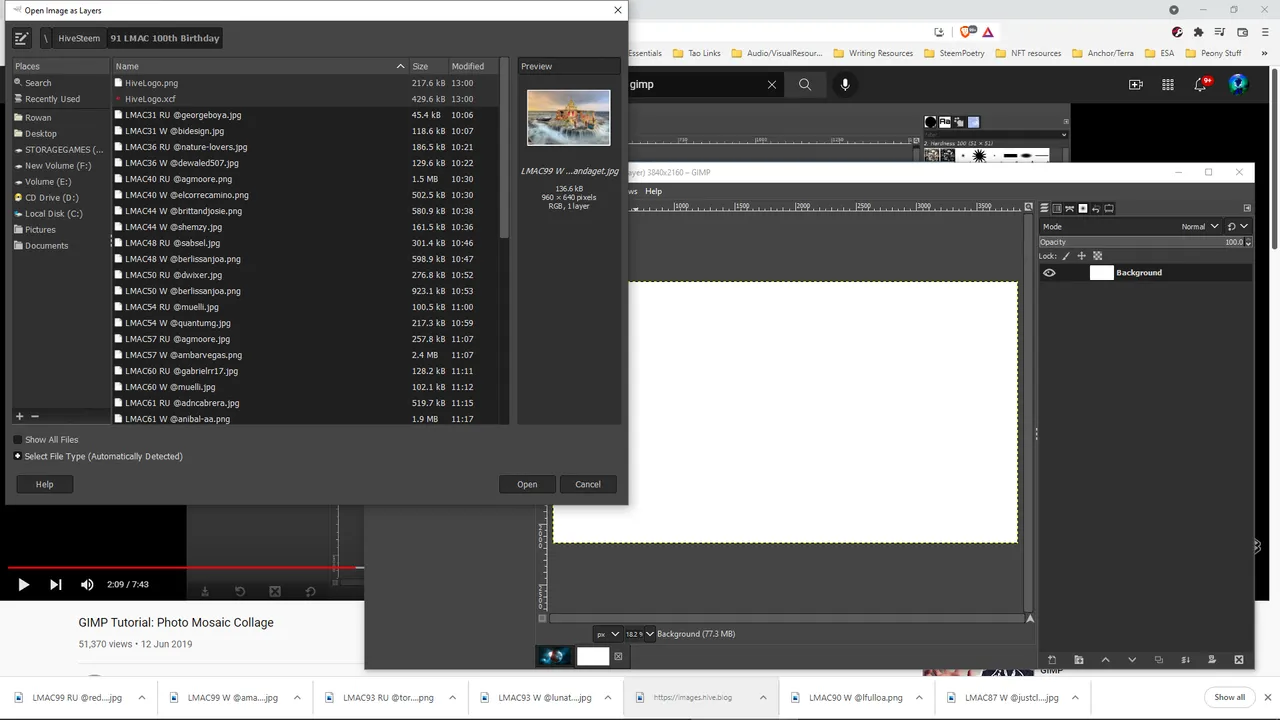The height and width of the screenshot is (720, 1280).
Task: Sort files by Modified column header
Action: tap(472, 66)
